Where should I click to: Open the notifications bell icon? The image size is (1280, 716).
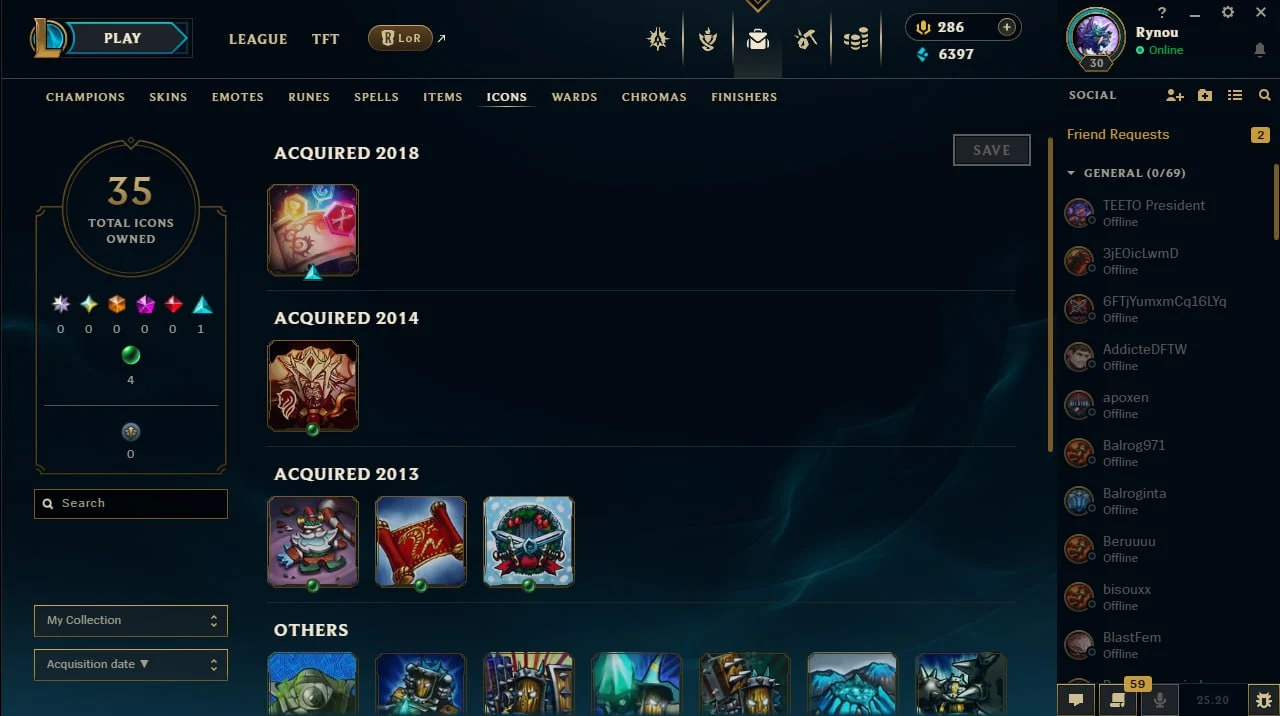(x=1260, y=50)
